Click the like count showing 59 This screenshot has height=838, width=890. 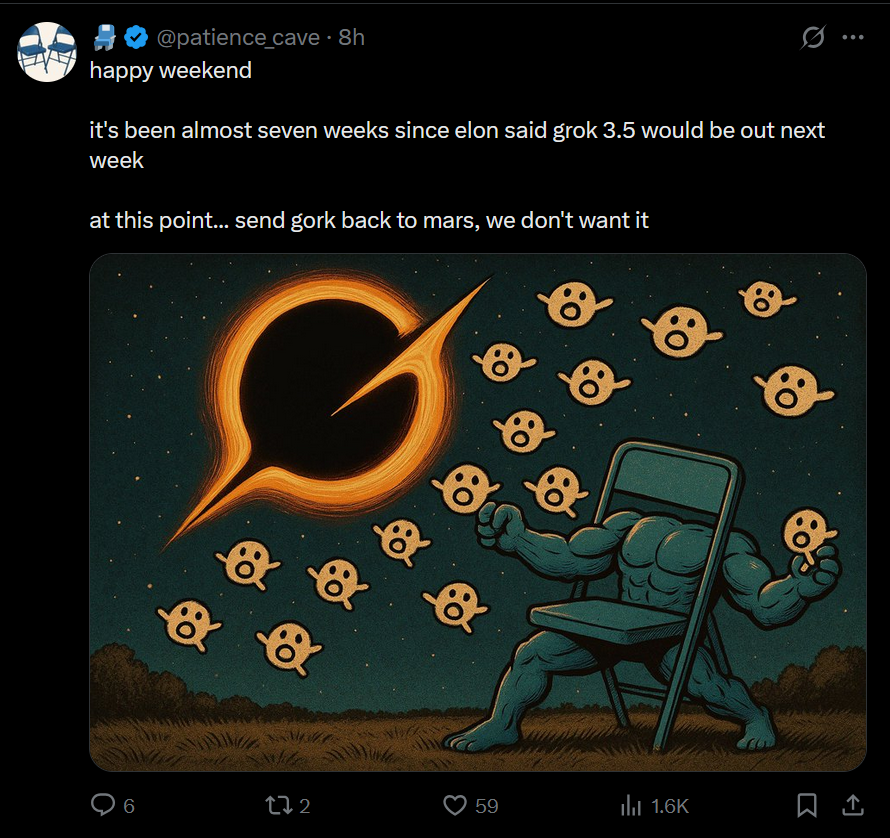487,806
